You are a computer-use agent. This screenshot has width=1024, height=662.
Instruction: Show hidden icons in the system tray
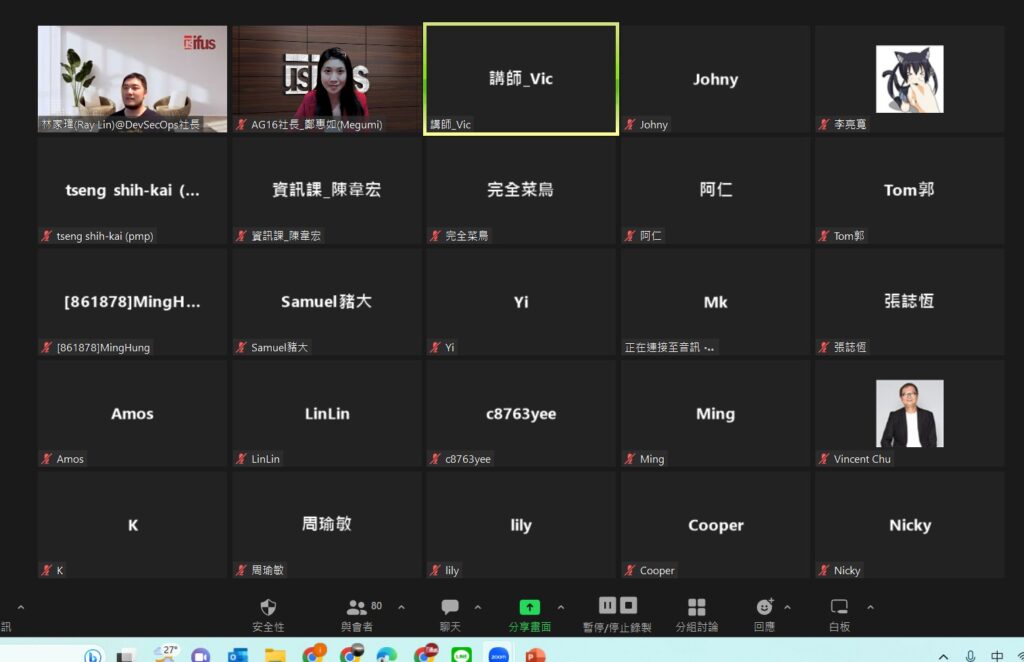[944, 656]
